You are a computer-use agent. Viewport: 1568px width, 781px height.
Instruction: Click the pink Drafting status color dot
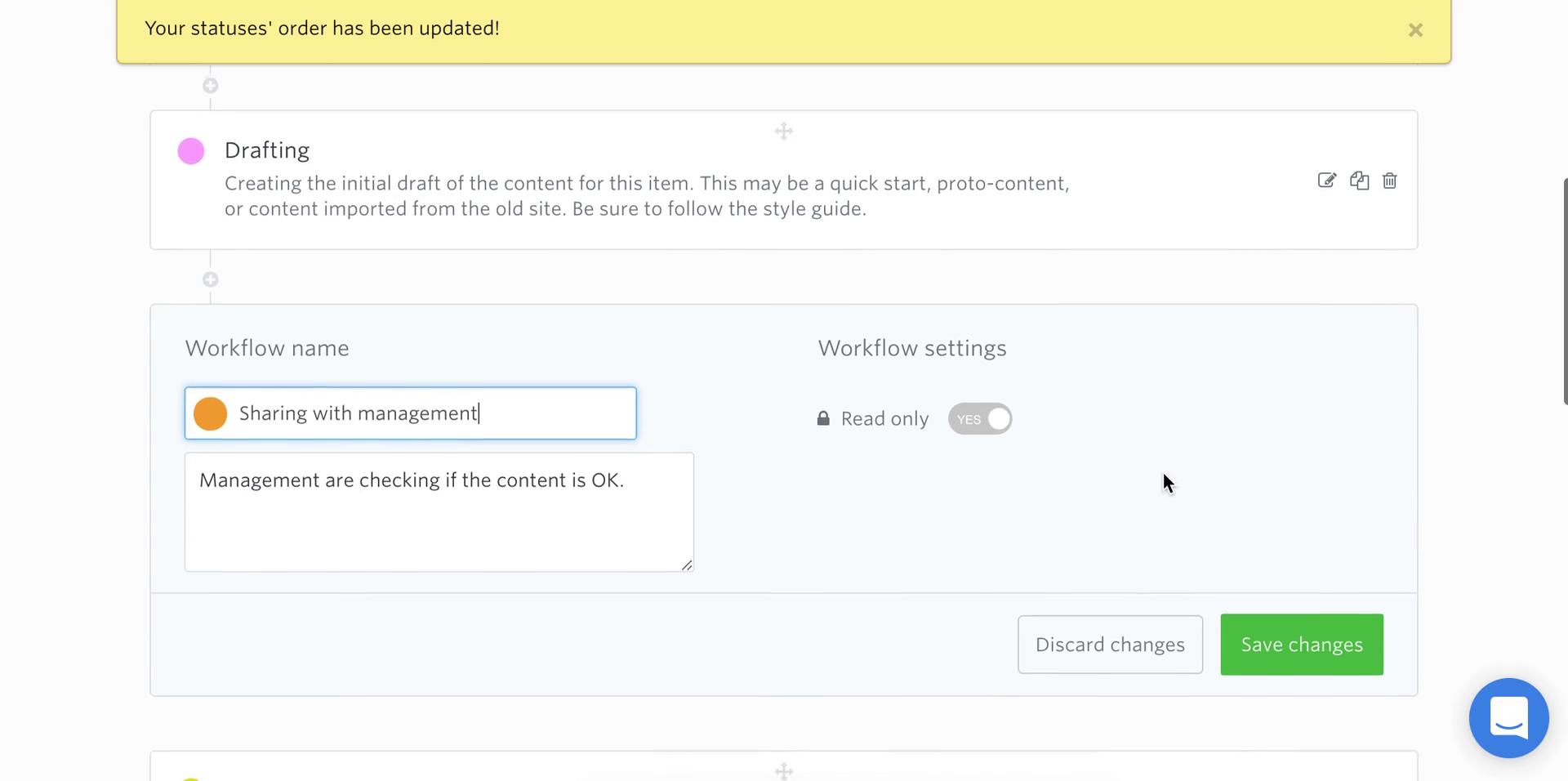[191, 151]
